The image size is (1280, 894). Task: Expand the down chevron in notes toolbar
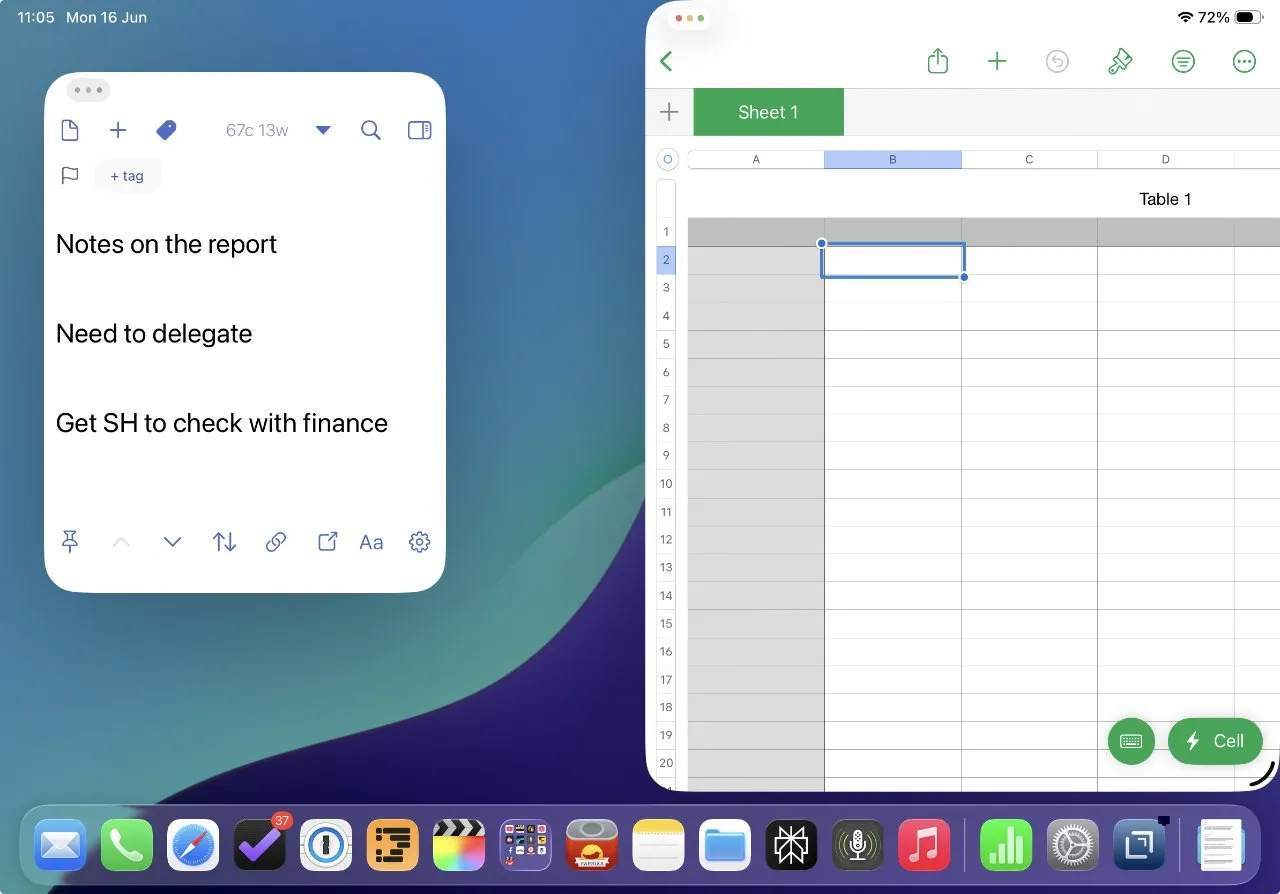pos(172,542)
